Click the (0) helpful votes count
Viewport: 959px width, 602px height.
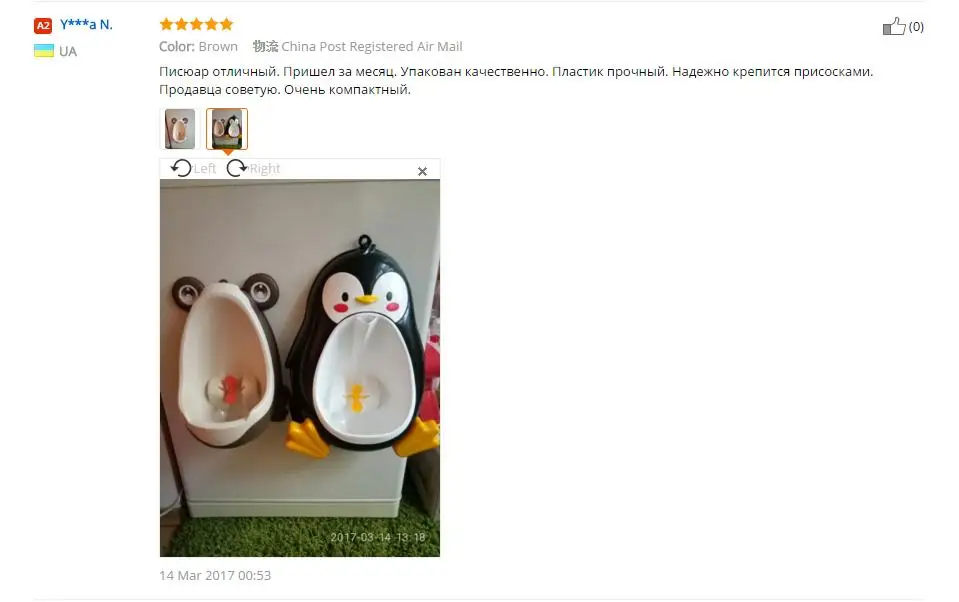click(916, 26)
